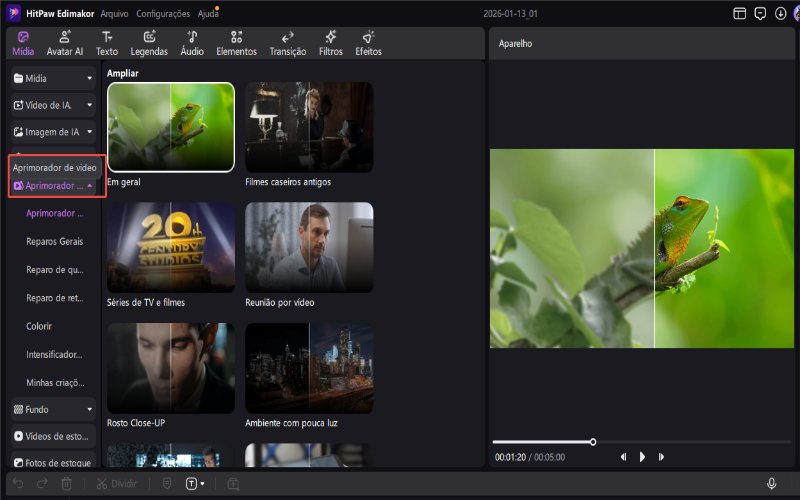The height and width of the screenshot is (500, 800).
Task: Open the Legendas subtitles panel
Action: click(x=149, y=43)
